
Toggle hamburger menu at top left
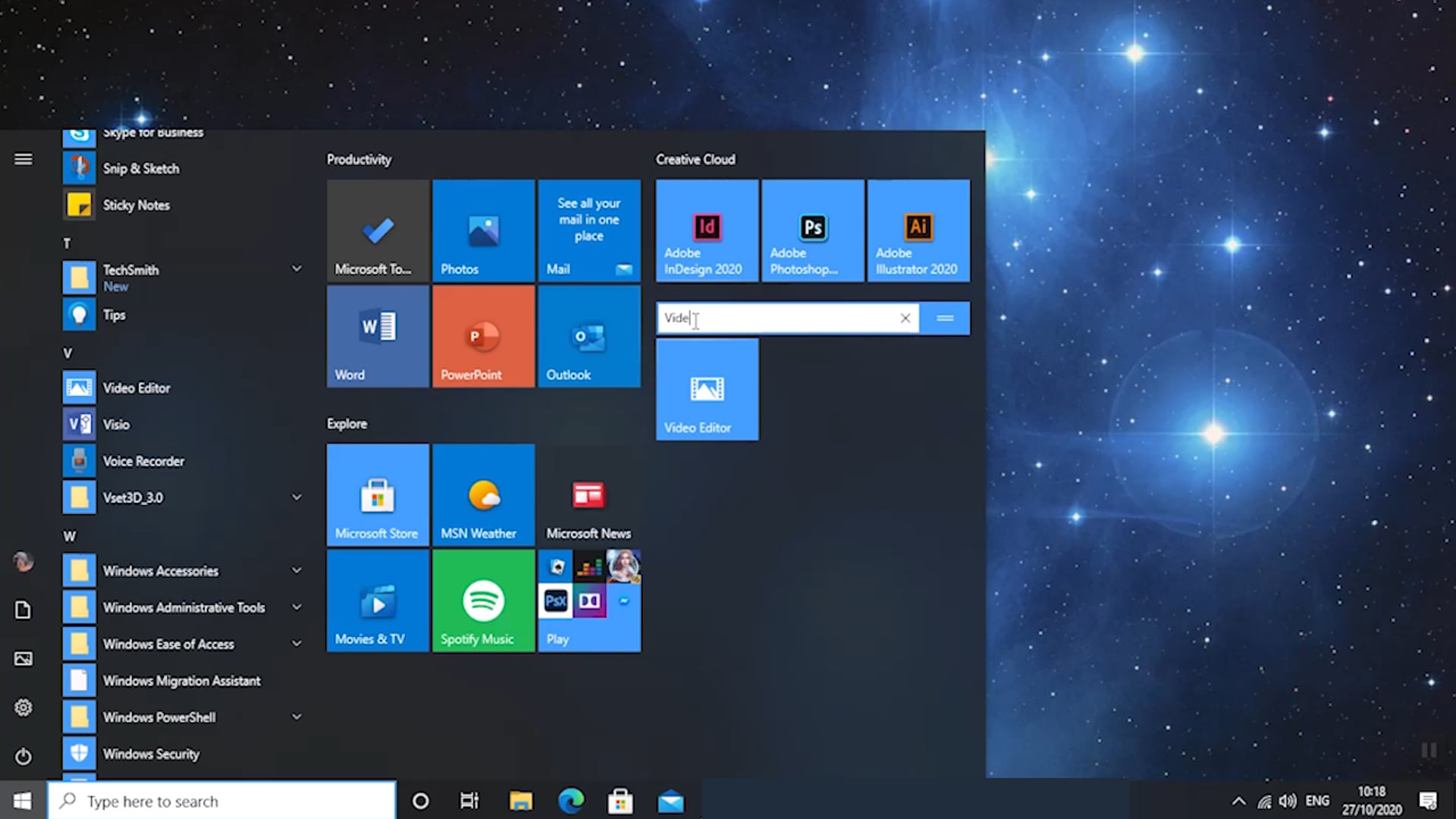[23, 158]
